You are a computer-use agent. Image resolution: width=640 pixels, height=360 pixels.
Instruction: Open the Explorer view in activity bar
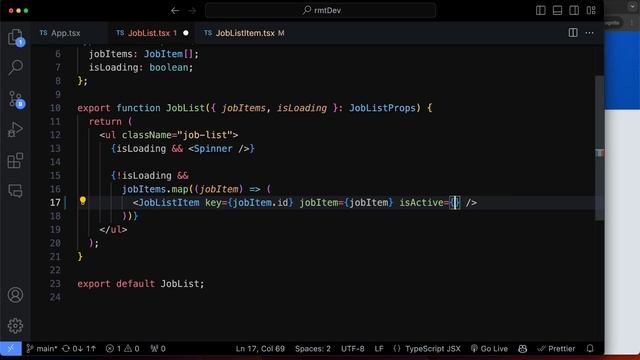[16, 37]
